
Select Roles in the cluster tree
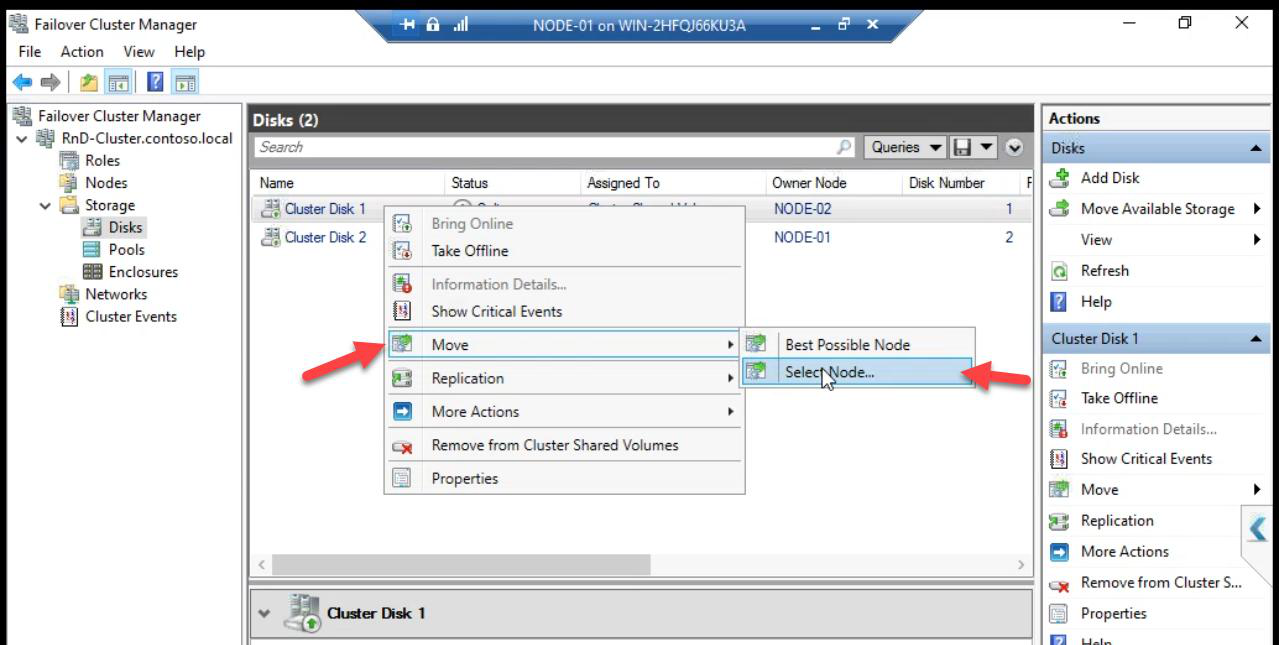tap(102, 160)
